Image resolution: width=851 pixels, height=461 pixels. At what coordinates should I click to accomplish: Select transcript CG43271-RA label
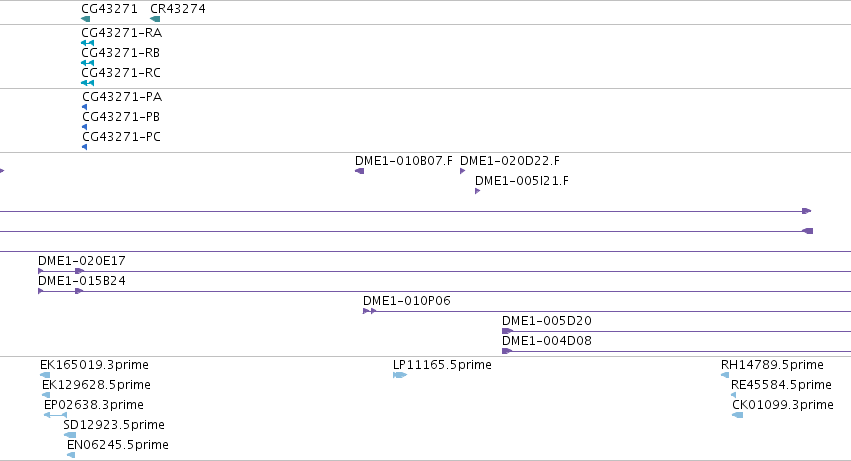coord(122,33)
